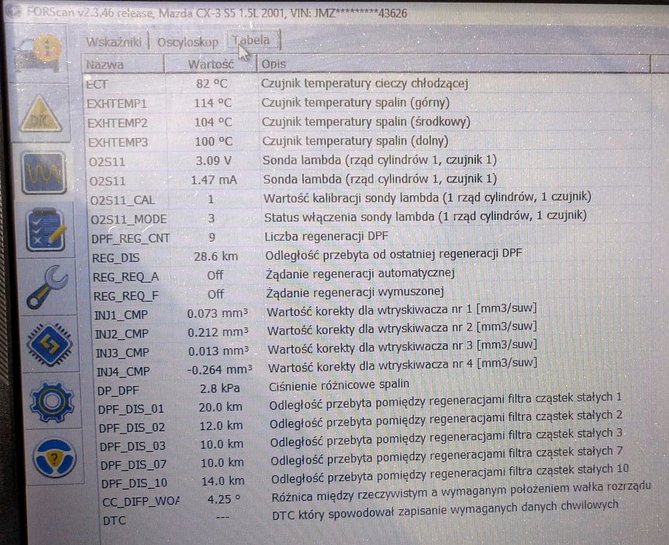Select the EXHTEMP3 row name
The height and width of the screenshot is (545, 669).
pos(118,142)
